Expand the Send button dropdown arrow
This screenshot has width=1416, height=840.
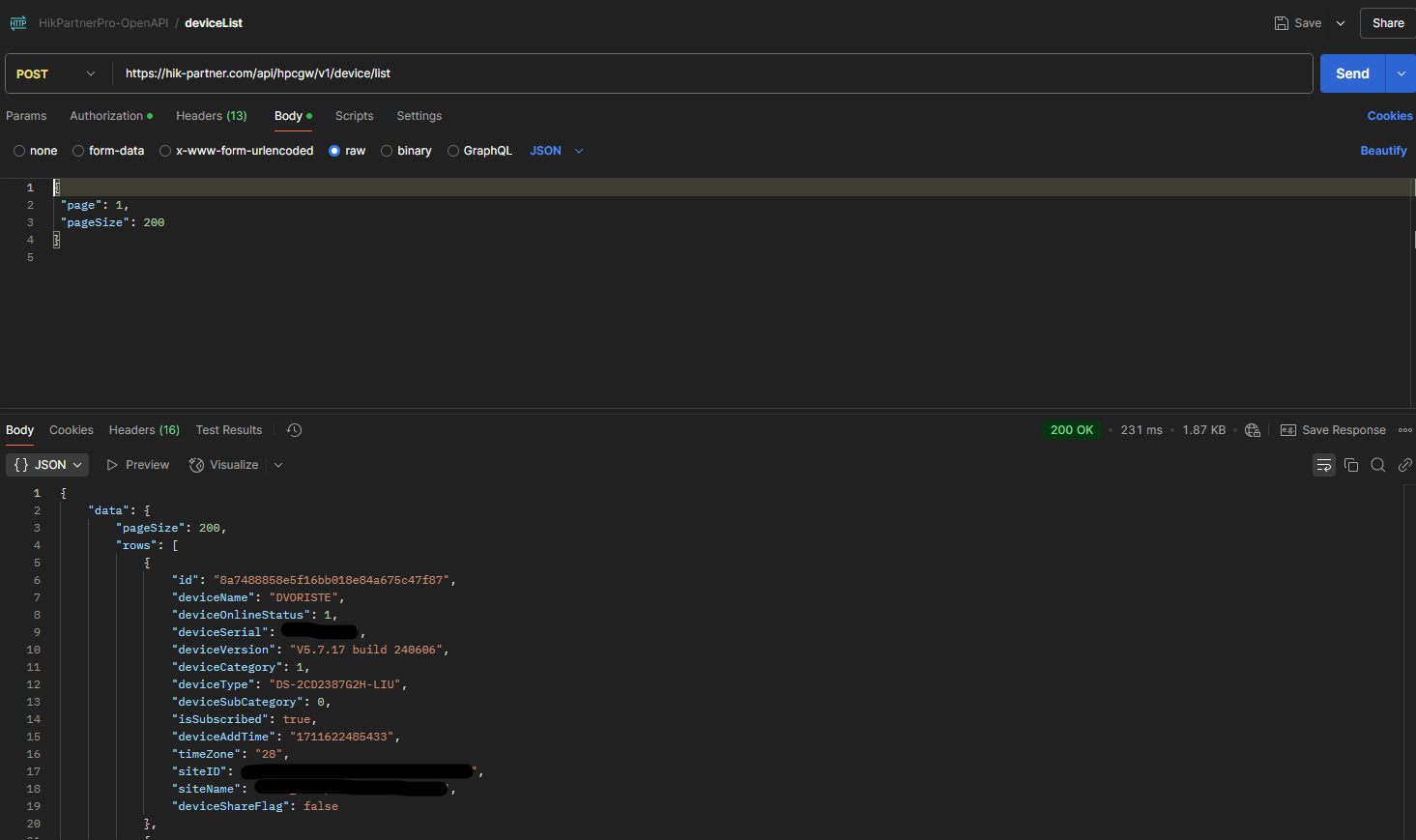pyautogui.click(x=1401, y=72)
